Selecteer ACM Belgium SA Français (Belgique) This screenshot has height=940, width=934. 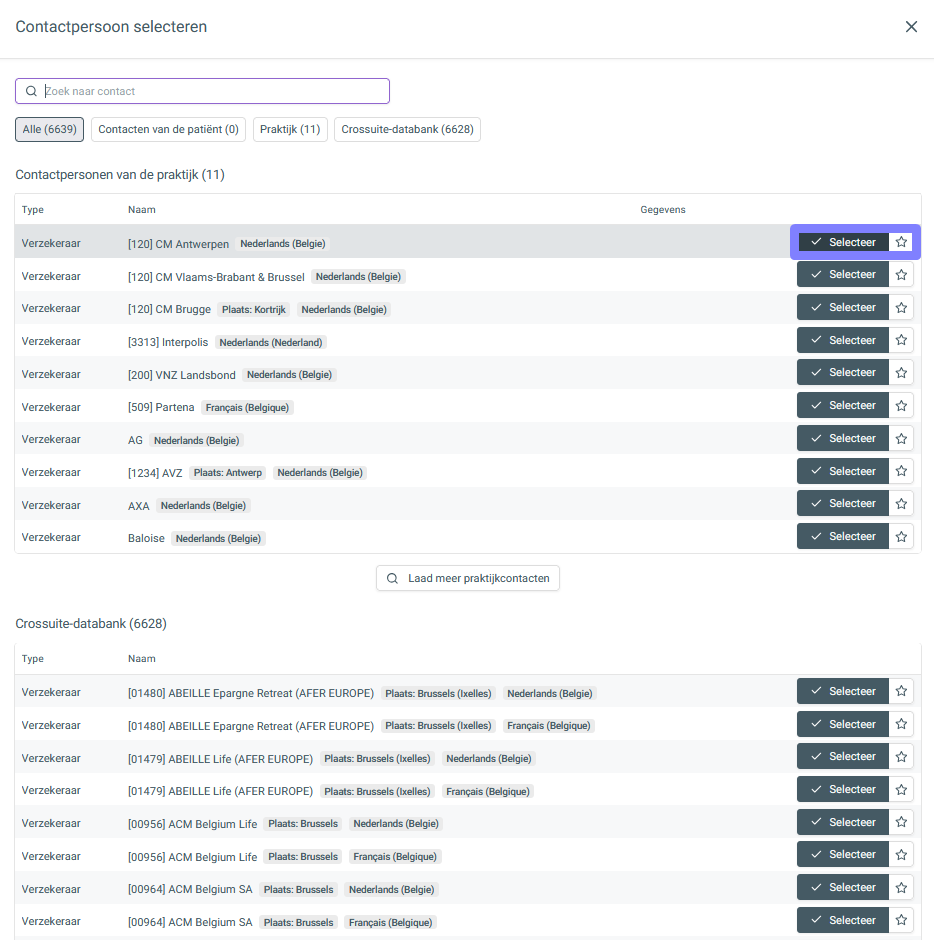point(843,920)
